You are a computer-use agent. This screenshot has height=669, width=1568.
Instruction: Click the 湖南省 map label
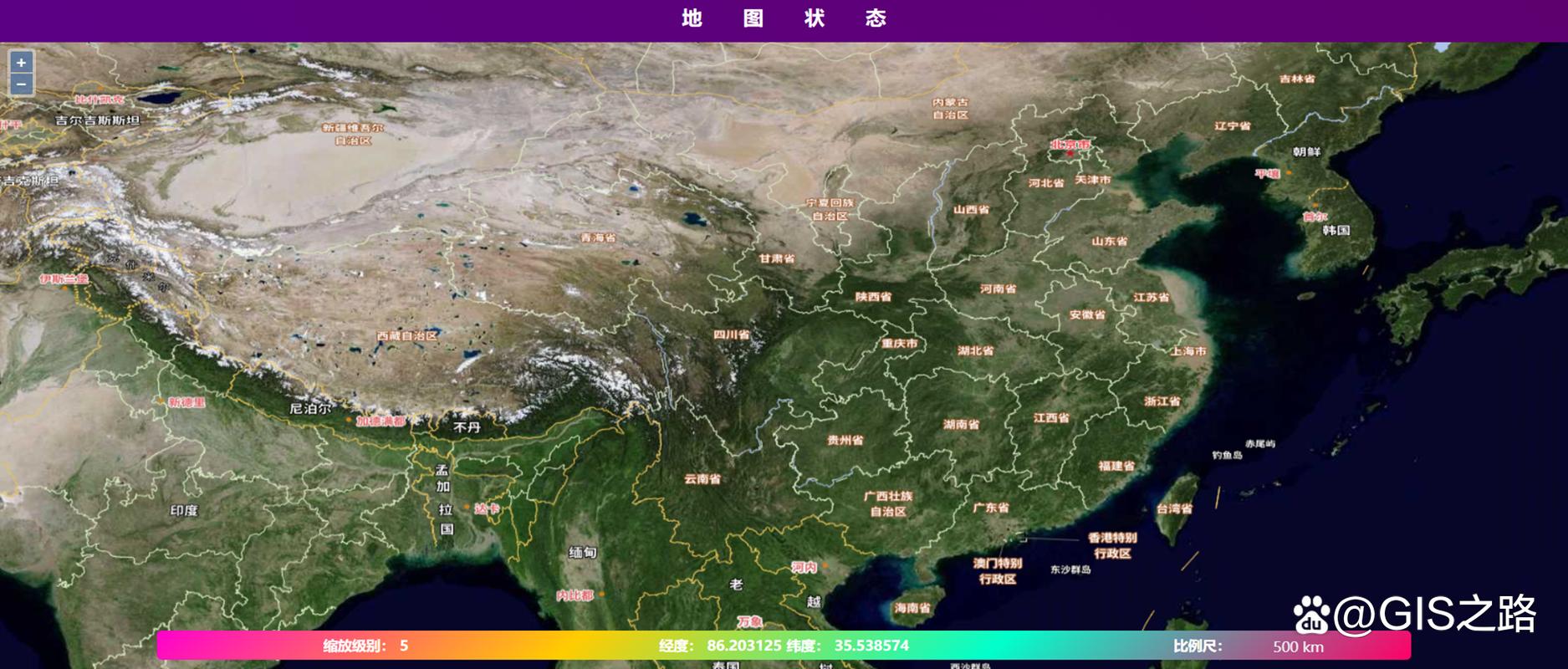962,425
